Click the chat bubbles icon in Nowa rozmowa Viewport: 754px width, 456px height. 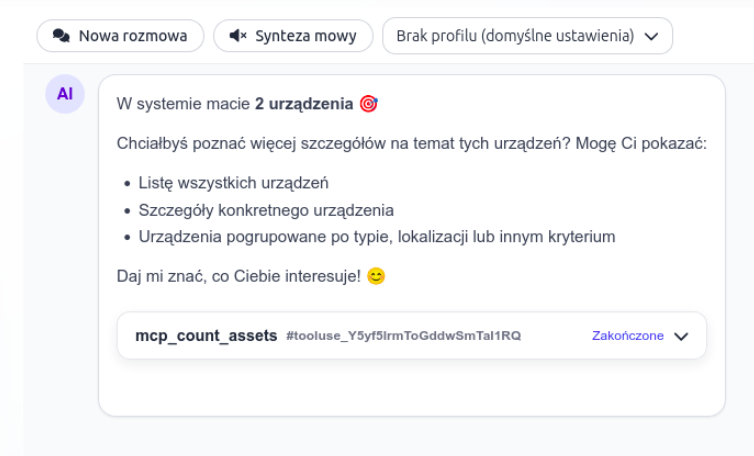pyautogui.click(x=62, y=36)
